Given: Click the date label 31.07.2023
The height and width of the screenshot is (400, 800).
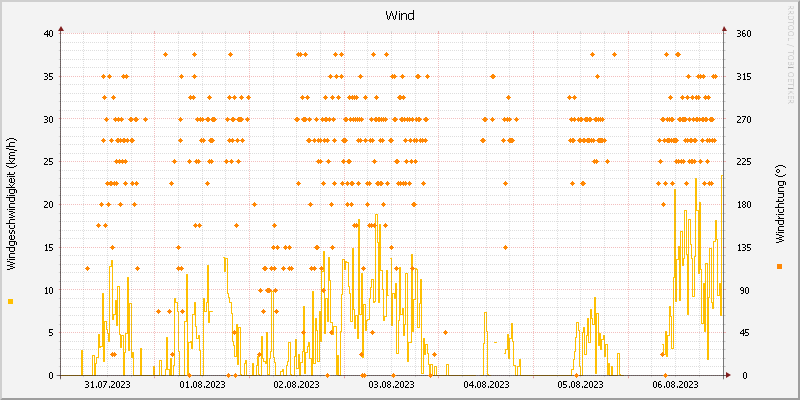Looking at the screenshot, I should 107,384.
